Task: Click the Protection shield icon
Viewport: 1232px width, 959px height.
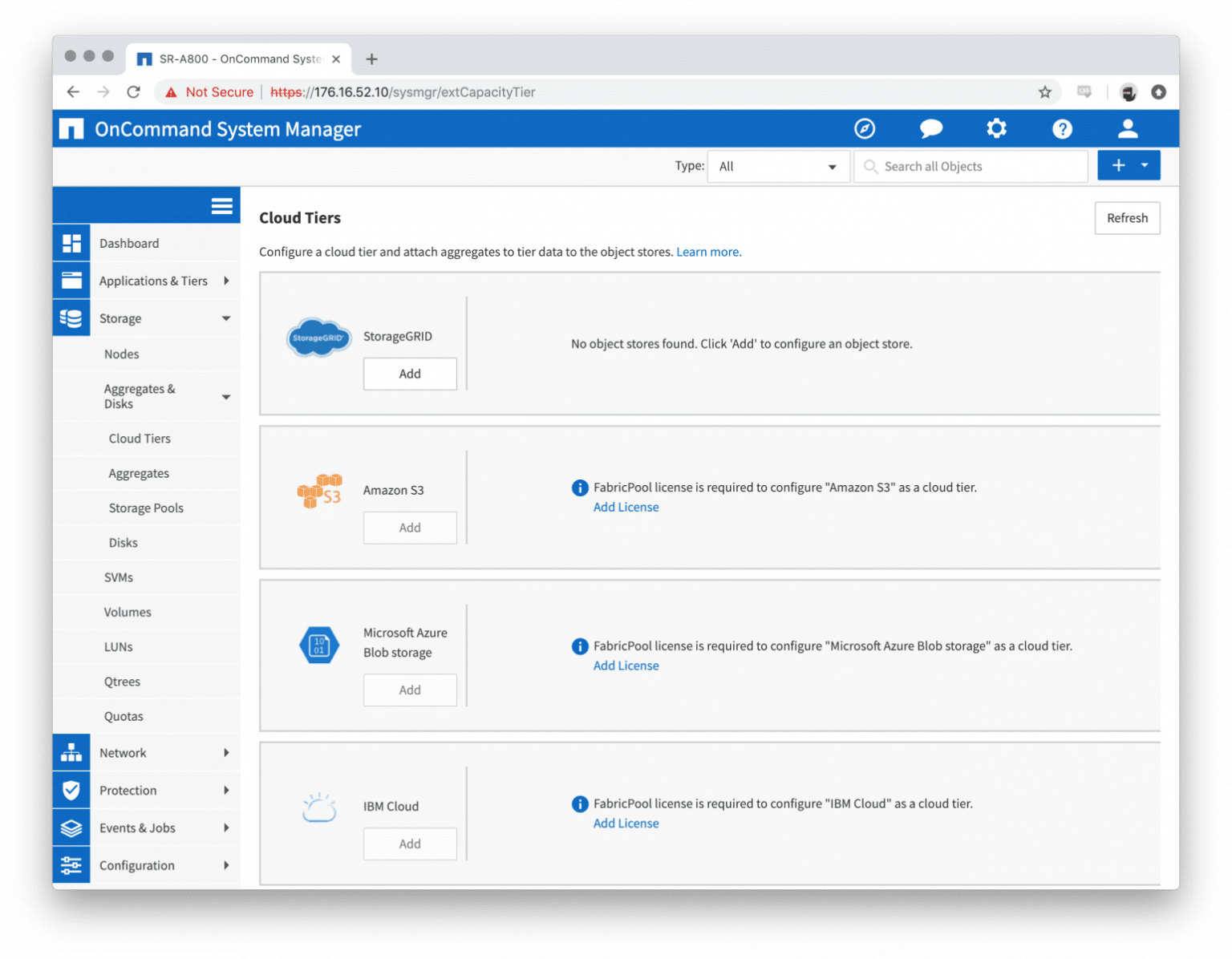Action: coord(71,791)
